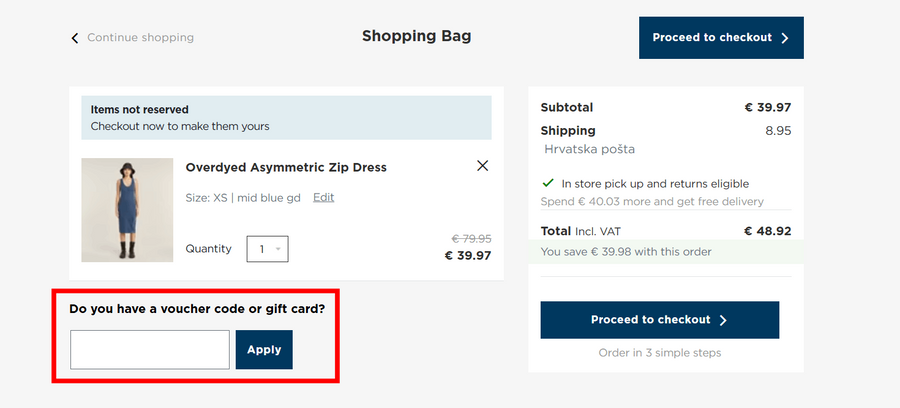Click the Shopping Bag heading

click(416, 36)
